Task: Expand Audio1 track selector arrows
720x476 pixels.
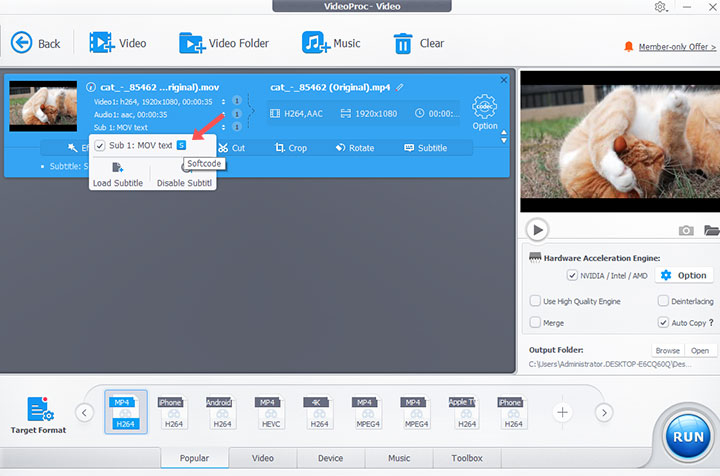Action: point(224,114)
